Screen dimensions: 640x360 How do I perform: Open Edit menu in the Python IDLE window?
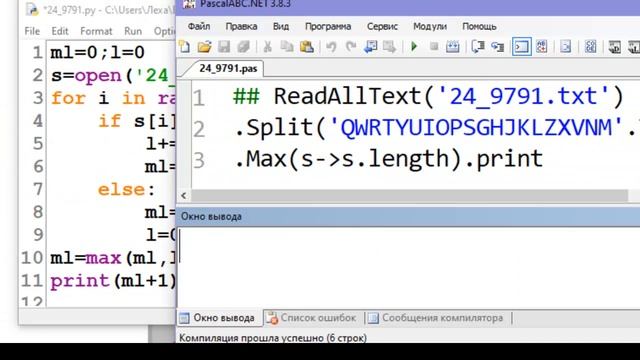60,31
